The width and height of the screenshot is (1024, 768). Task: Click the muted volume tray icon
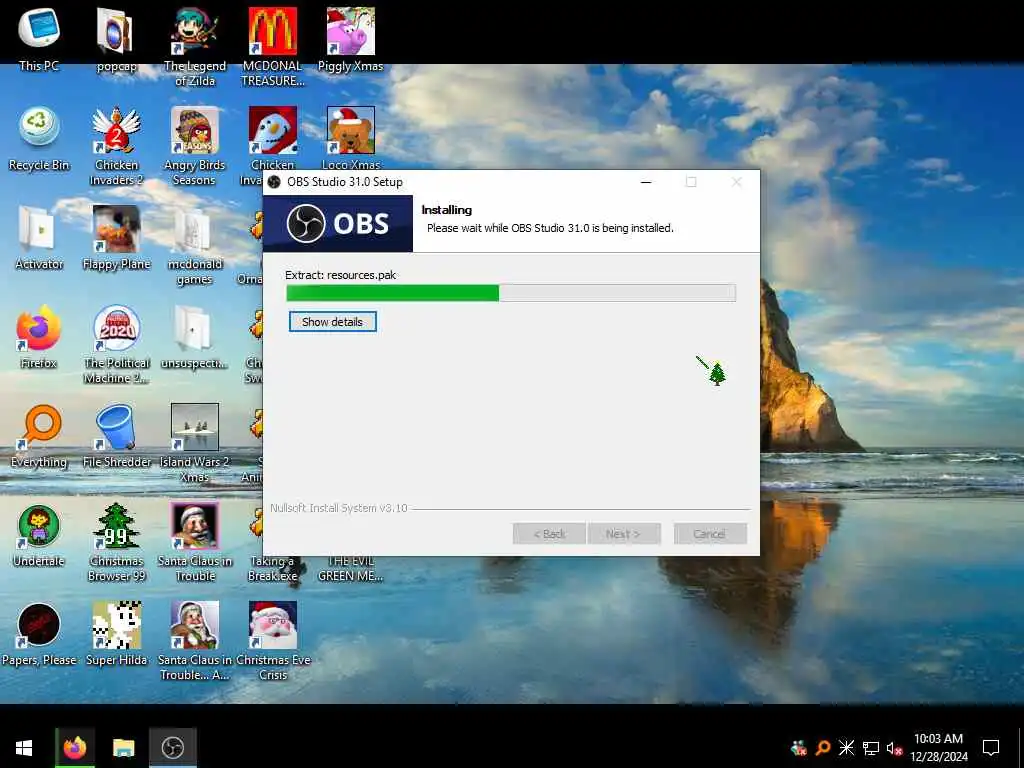tap(894, 748)
